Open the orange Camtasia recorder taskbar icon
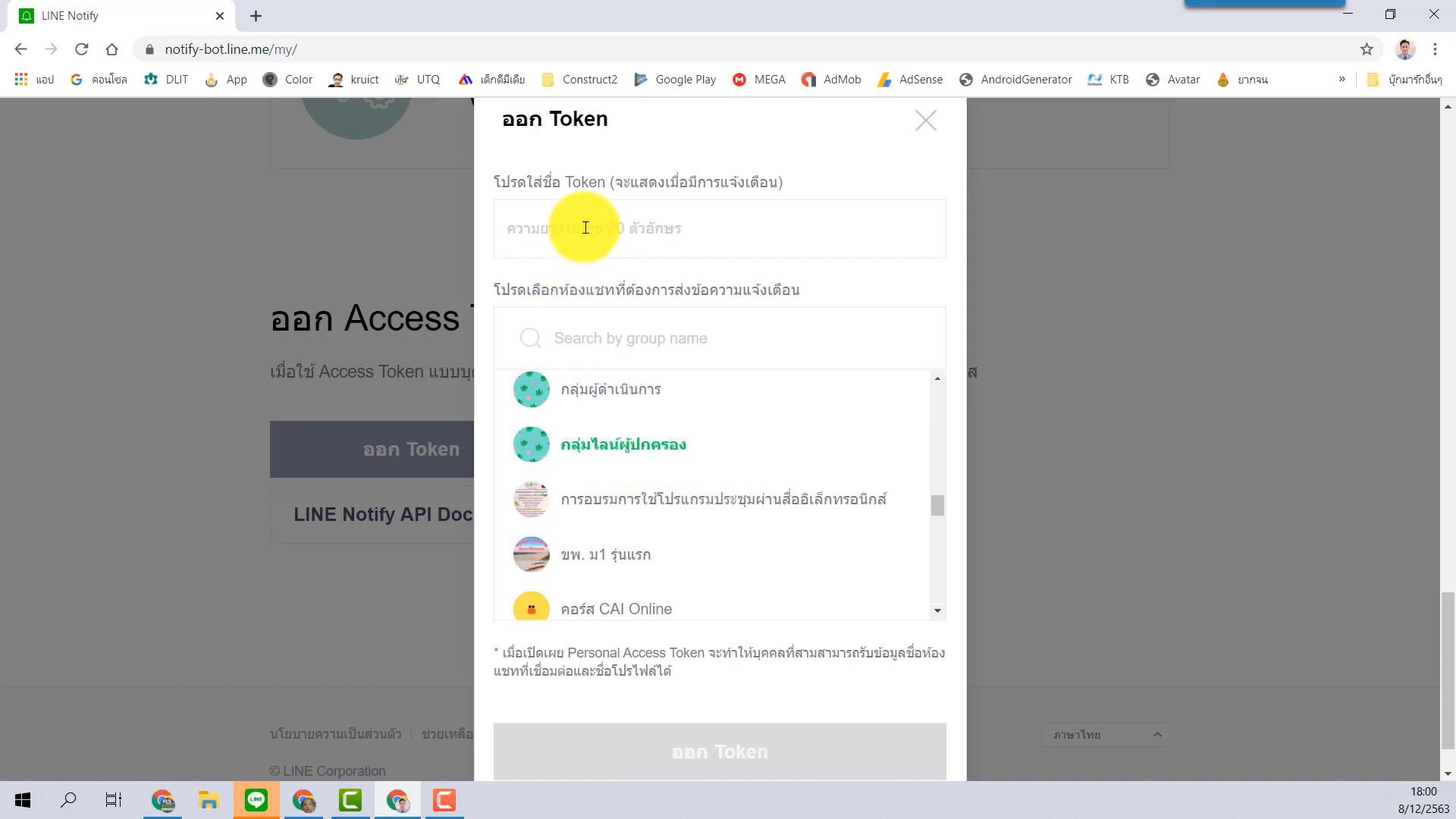Screen dimensions: 1456x819 (x=444, y=800)
